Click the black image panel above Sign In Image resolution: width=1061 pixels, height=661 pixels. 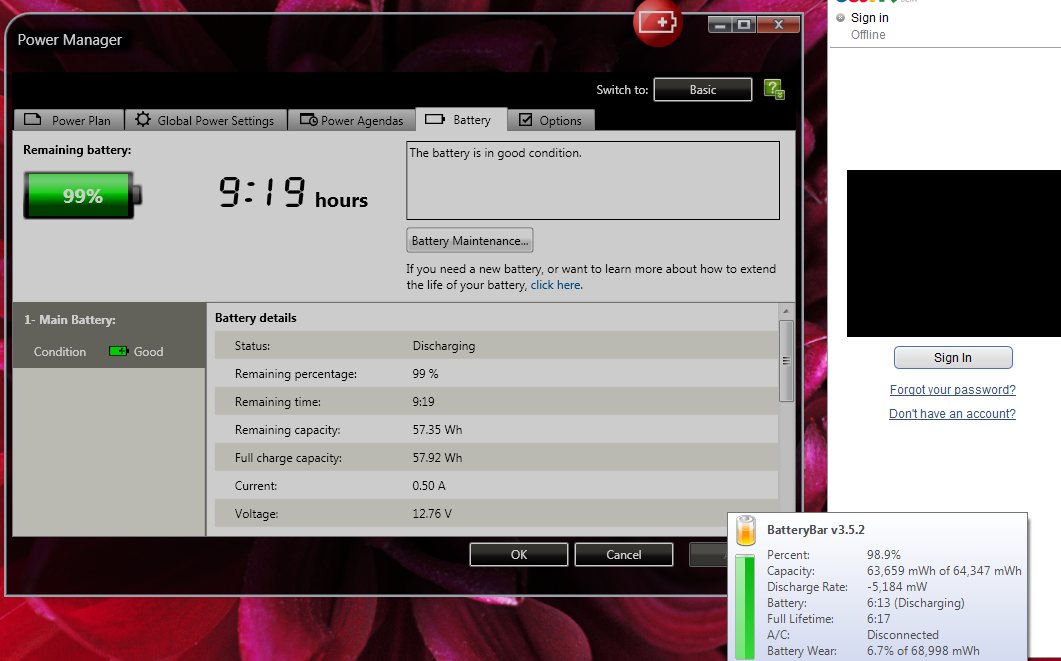[x=953, y=253]
